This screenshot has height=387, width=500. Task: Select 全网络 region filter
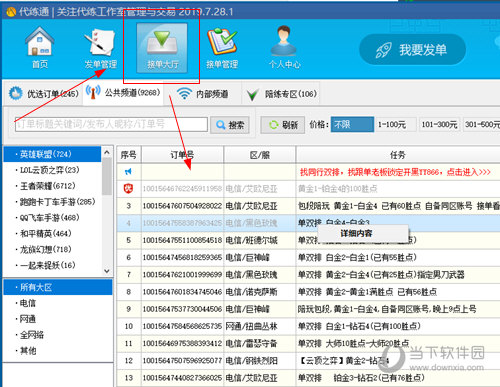[58, 335]
